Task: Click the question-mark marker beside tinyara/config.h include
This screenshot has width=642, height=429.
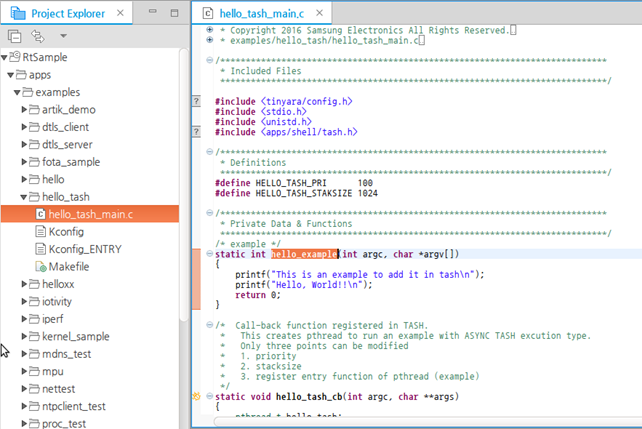Action: click(196, 102)
